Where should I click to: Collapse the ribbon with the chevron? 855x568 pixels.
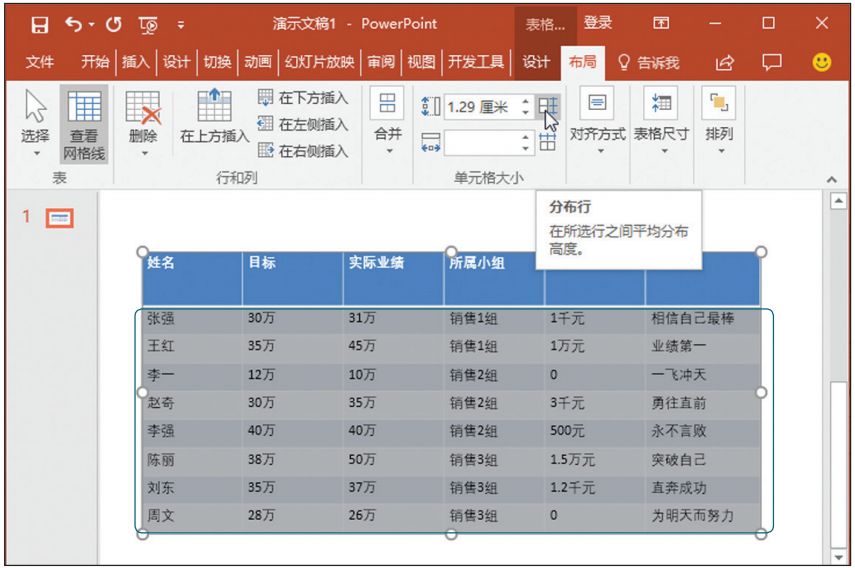[832, 179]
